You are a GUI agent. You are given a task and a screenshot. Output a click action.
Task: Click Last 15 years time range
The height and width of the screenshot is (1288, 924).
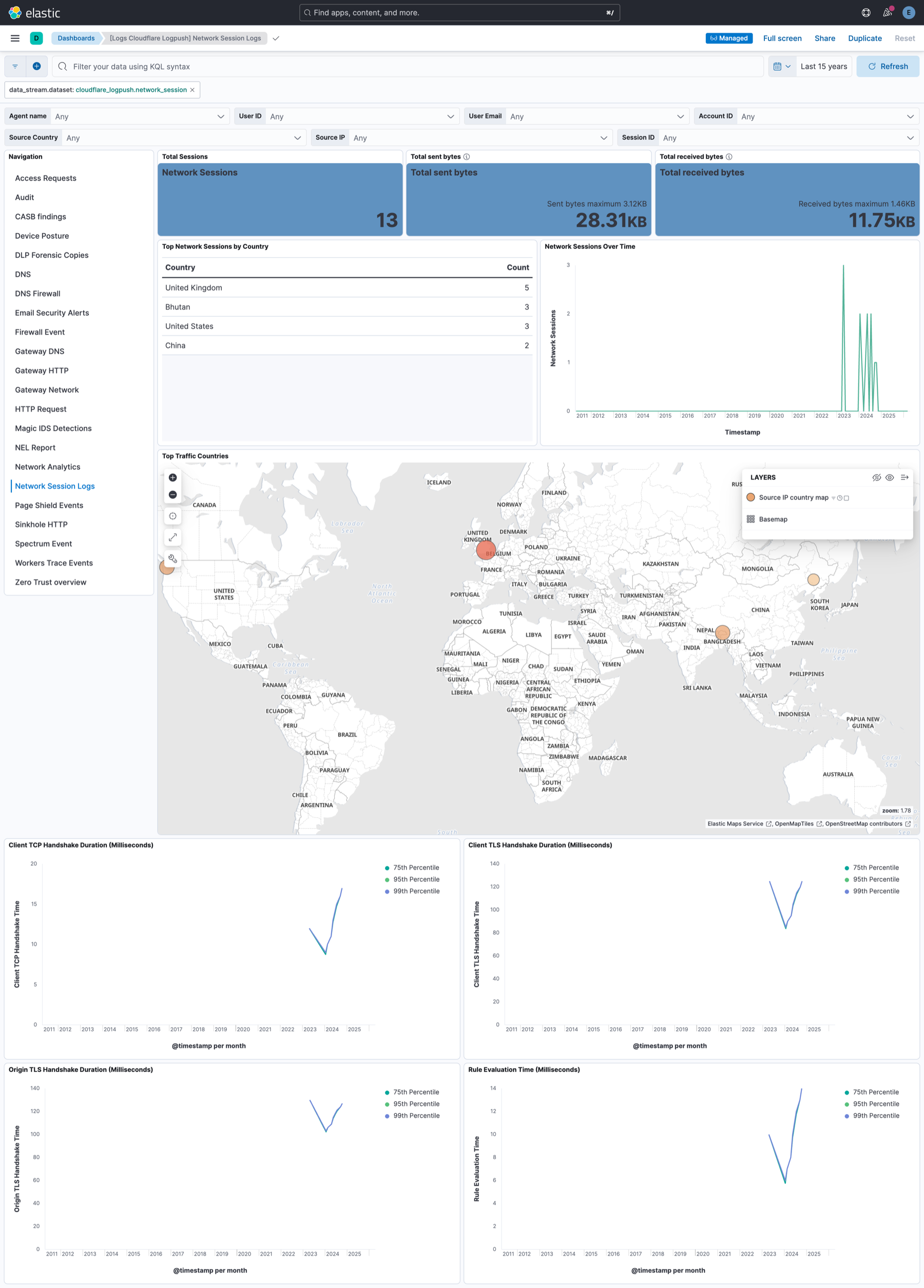(823, 66)
